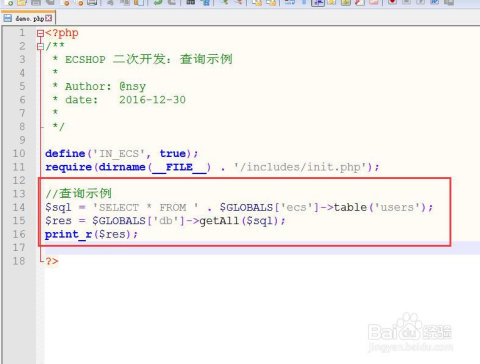This screenshot has width=480, height=364.
Task: Click the 'define' keyword
Action: pos(65,154)
